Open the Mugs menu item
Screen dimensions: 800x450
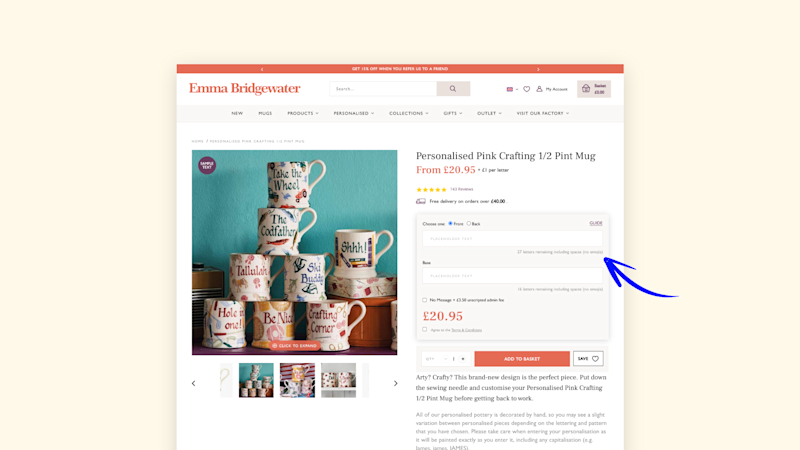(265, 113)
